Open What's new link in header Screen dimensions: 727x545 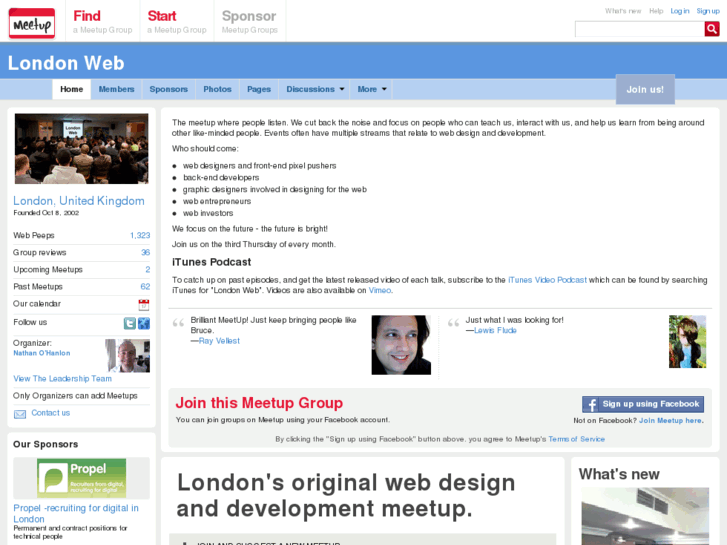click(623, 11)
